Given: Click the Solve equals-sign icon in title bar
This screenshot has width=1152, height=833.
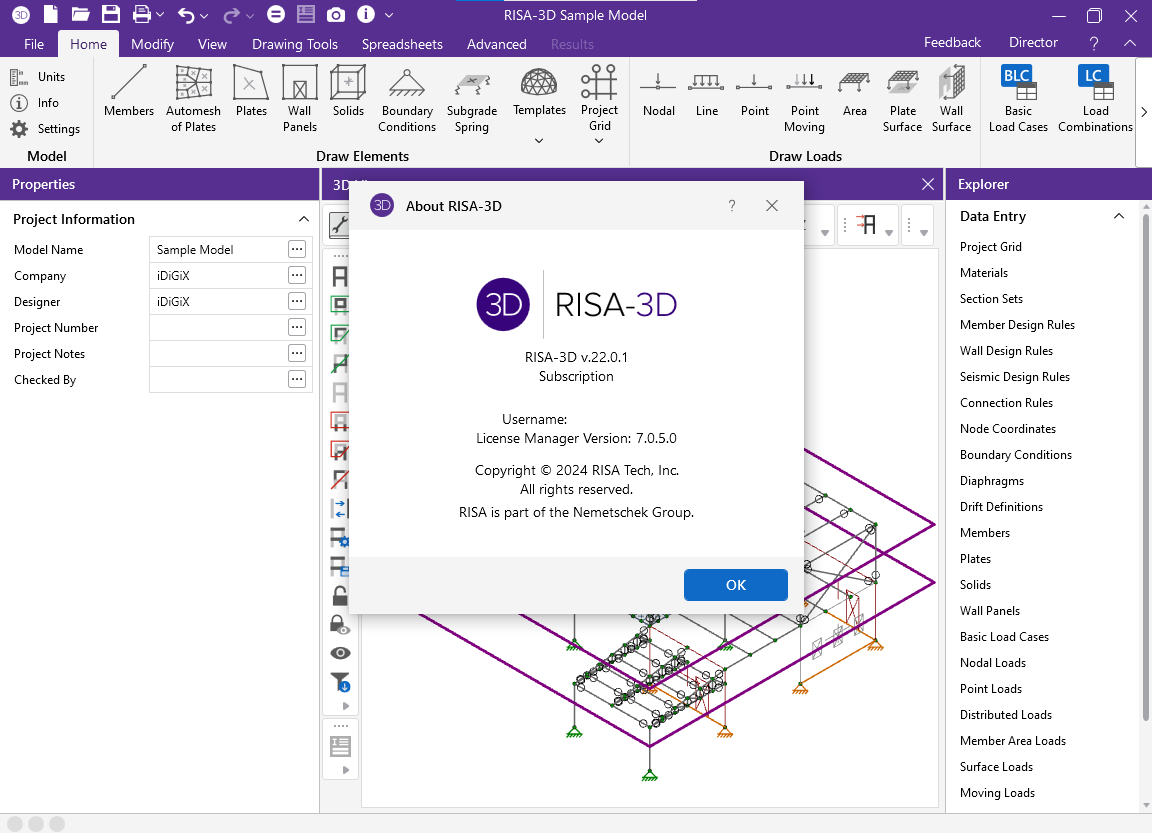Looking at the screenshot, I should 276,15.
